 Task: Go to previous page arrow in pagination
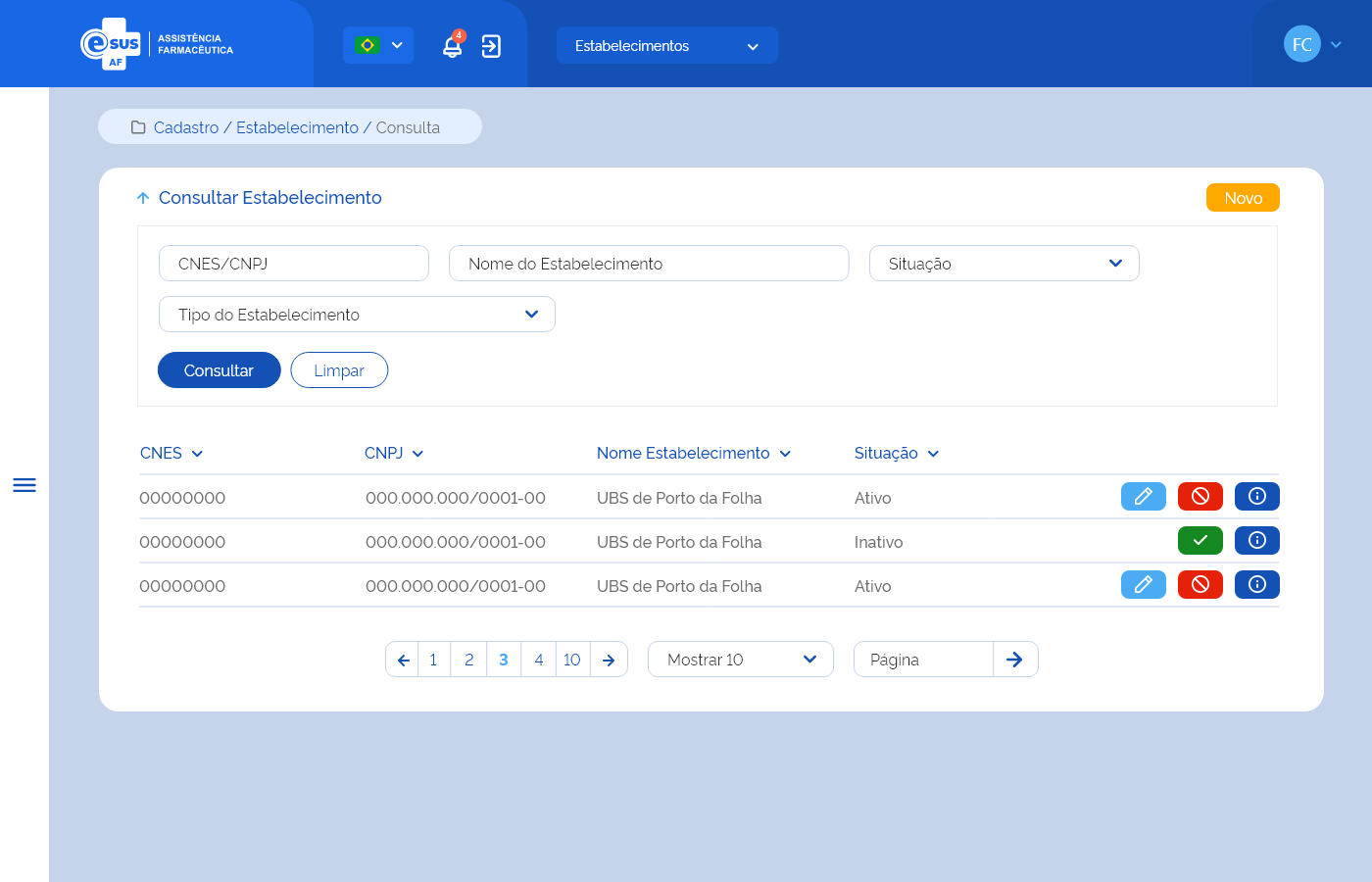click(x=403, y=660)
